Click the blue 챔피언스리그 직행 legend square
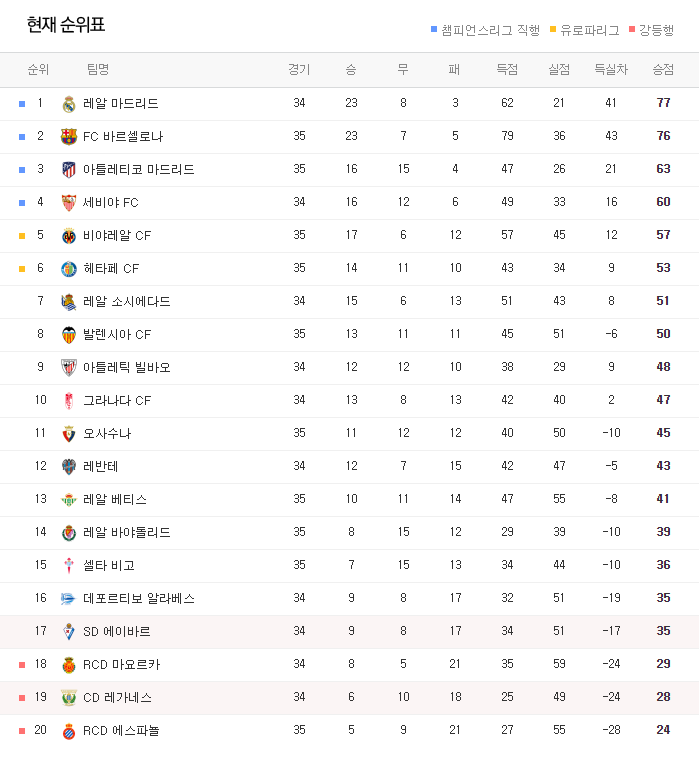699x770 pixels. tap(434, 29)
